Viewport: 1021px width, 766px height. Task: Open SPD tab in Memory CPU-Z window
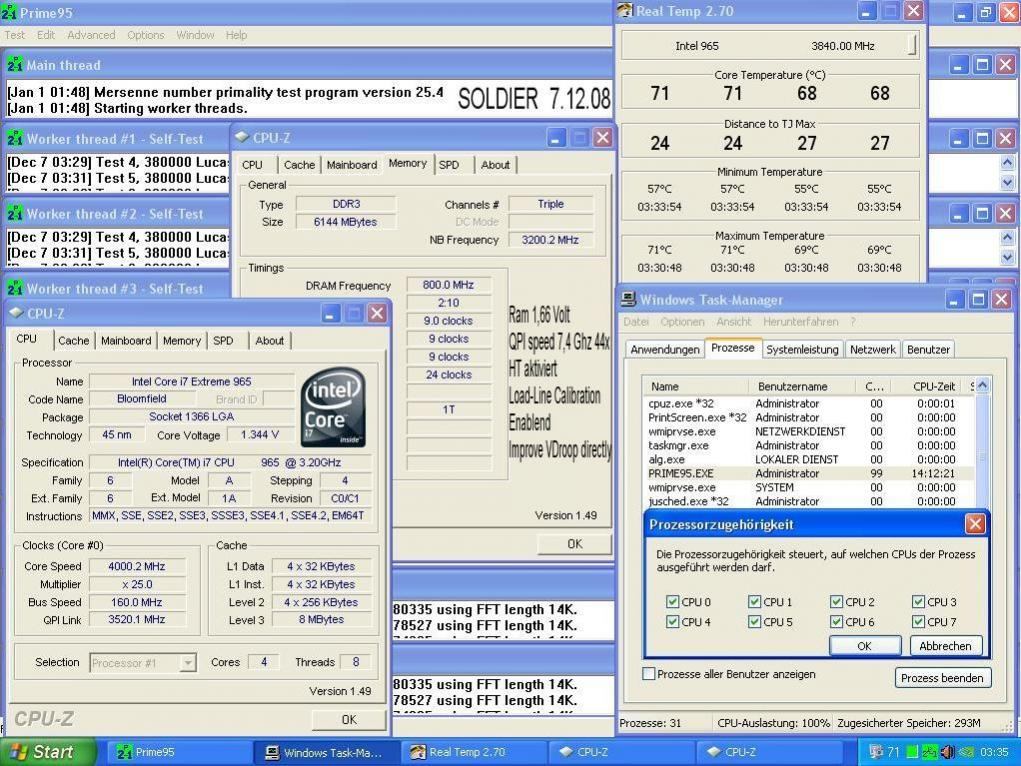[449, 165]
